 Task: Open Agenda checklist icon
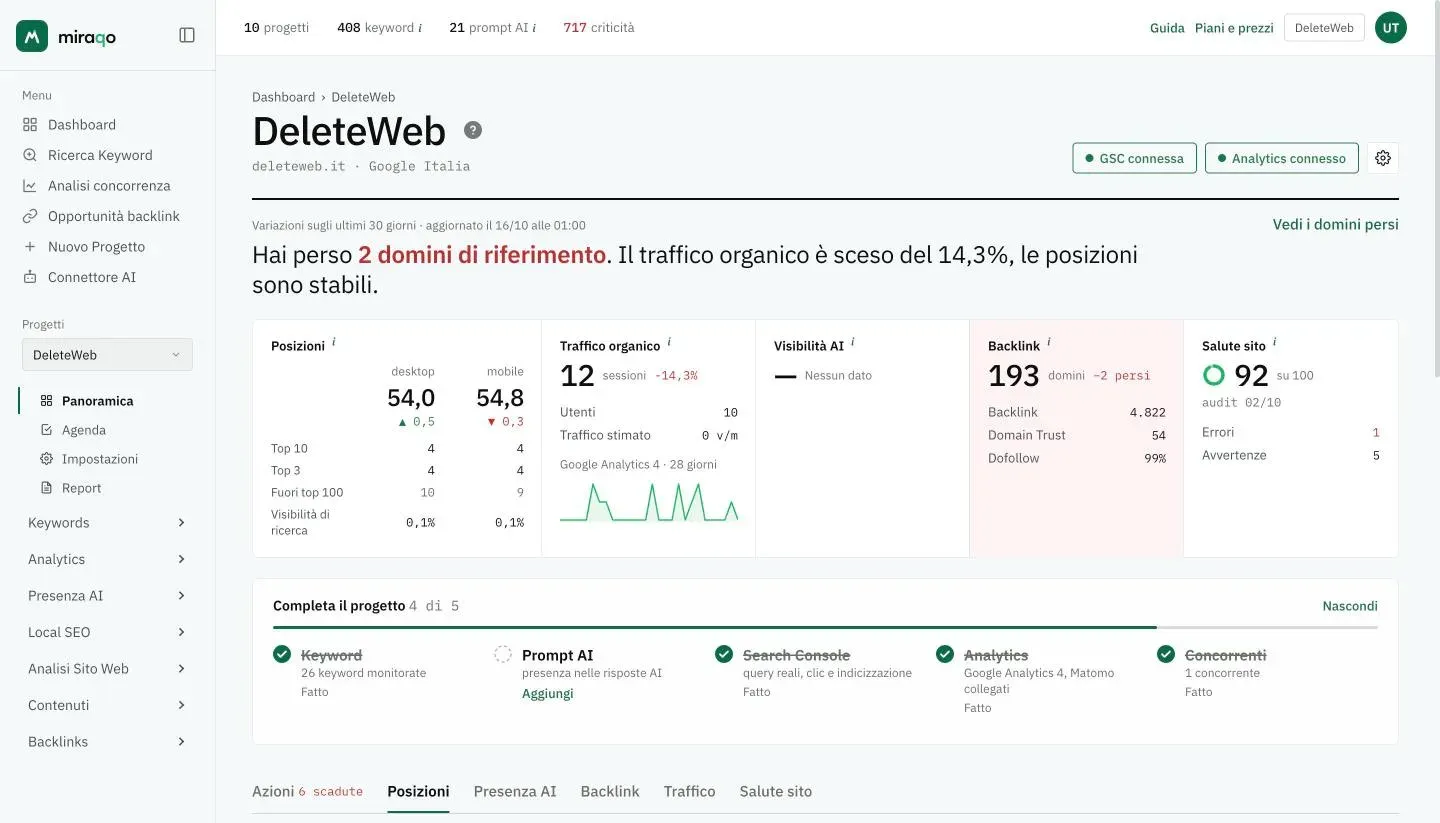pos(46,430)
